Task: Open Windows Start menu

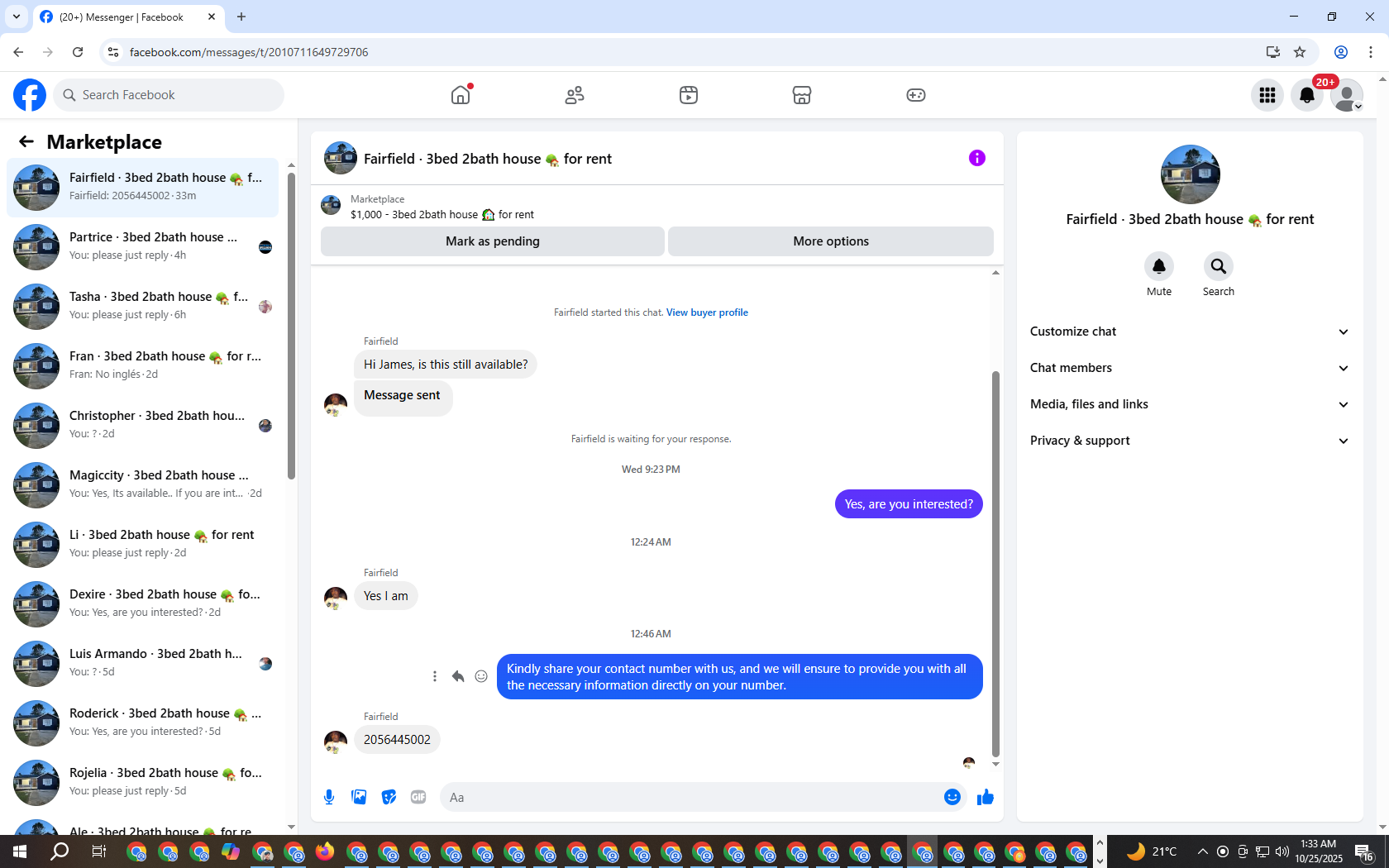Action: (20, 851)
